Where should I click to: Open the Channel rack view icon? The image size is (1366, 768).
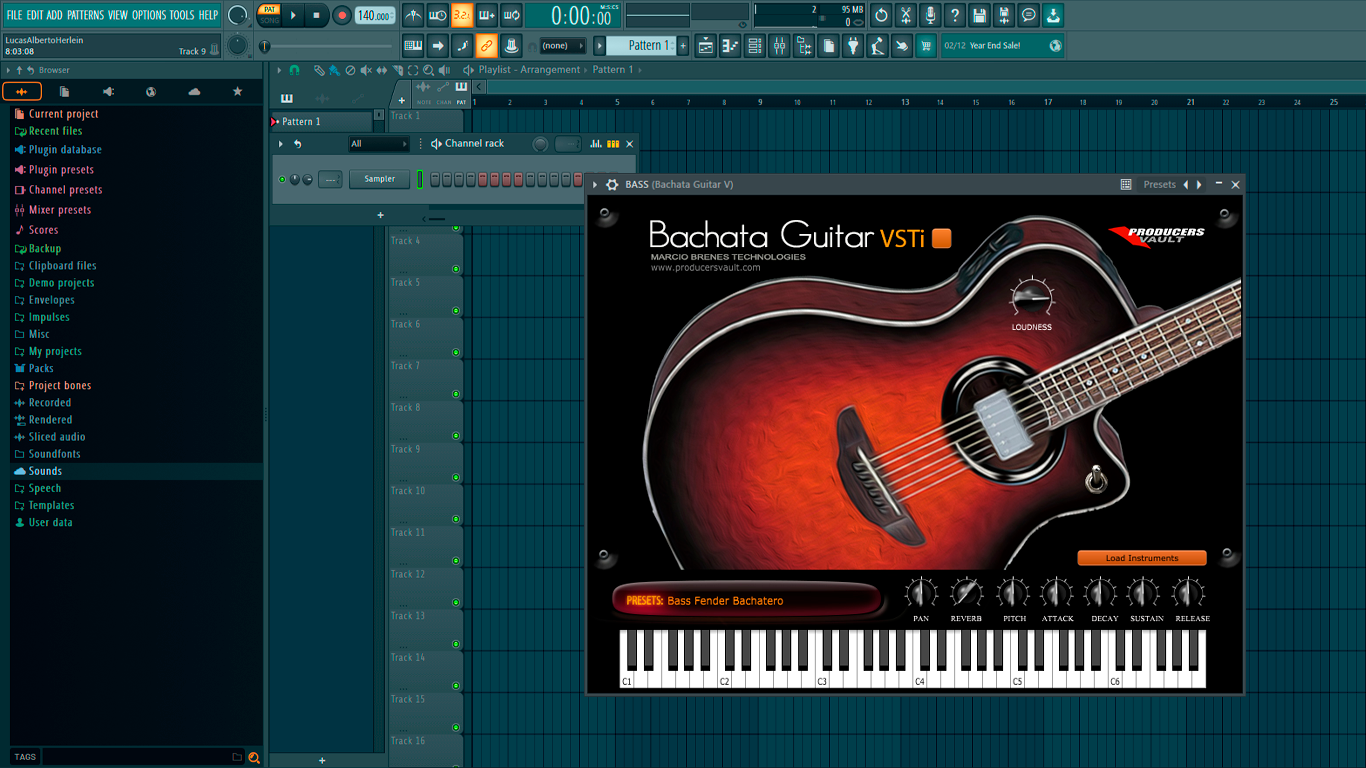[x=755, y=45]
